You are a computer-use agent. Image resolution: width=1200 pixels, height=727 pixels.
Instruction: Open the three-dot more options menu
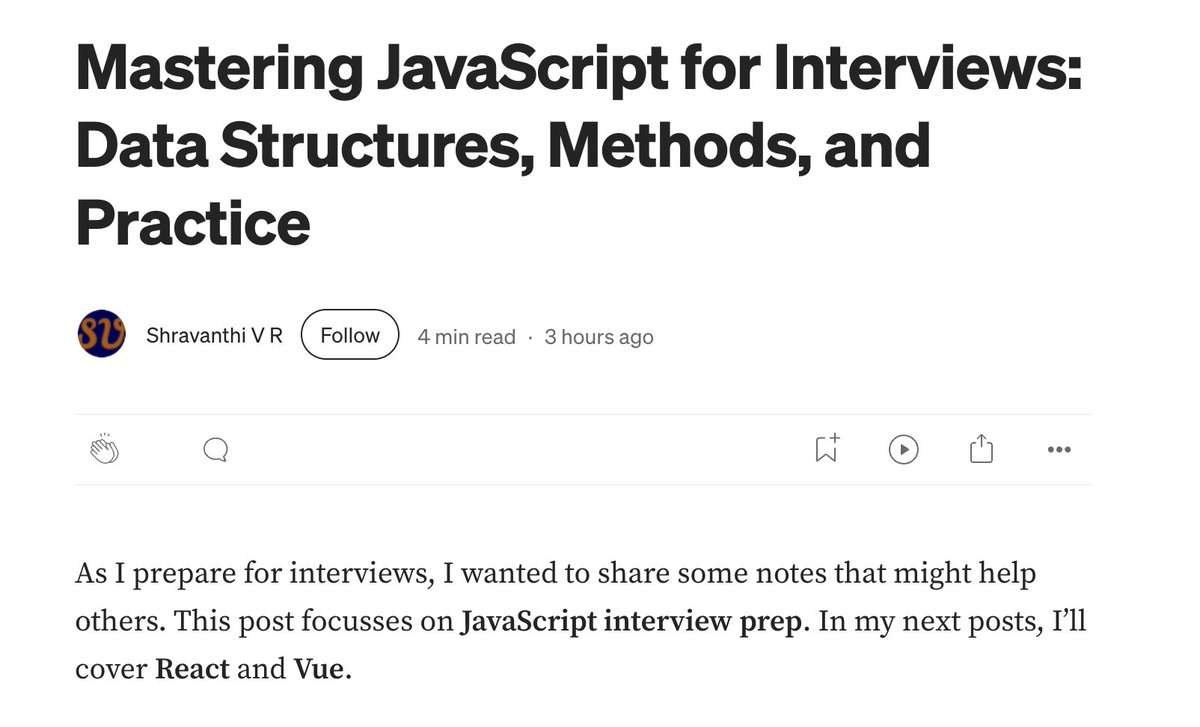tap(1058, 450)
